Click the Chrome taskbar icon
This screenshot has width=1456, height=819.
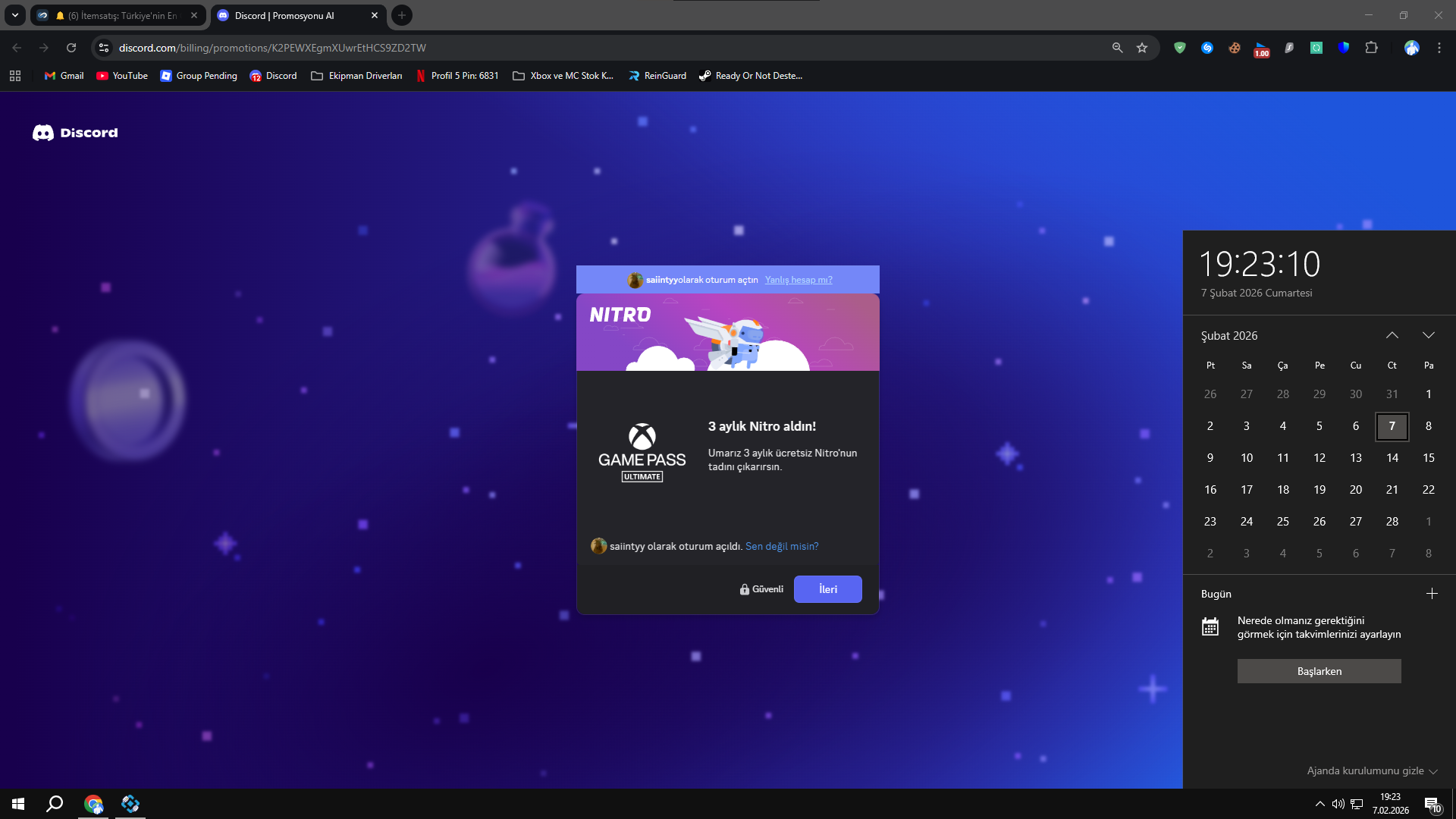(x=94, y=804)
